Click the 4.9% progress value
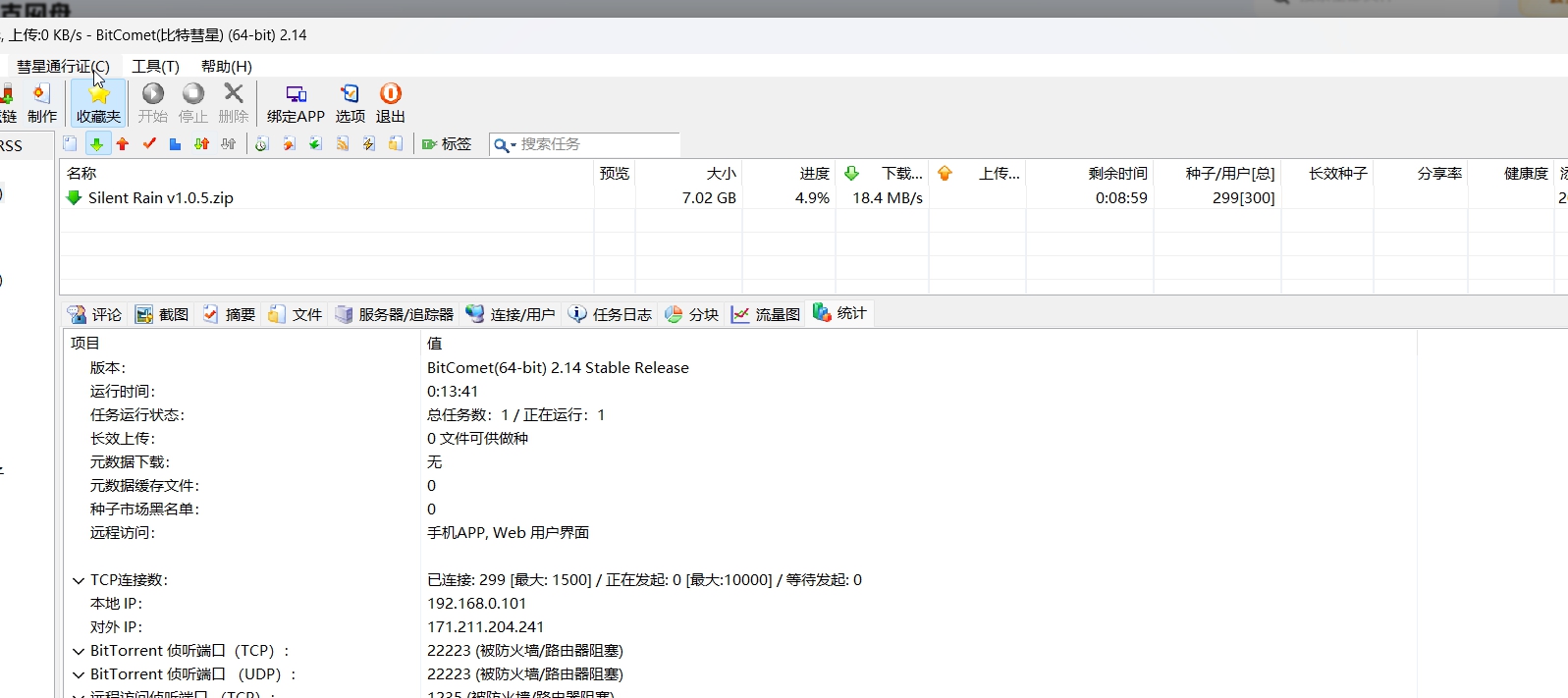Screen dimensions: 1568x698 point(812,197)
